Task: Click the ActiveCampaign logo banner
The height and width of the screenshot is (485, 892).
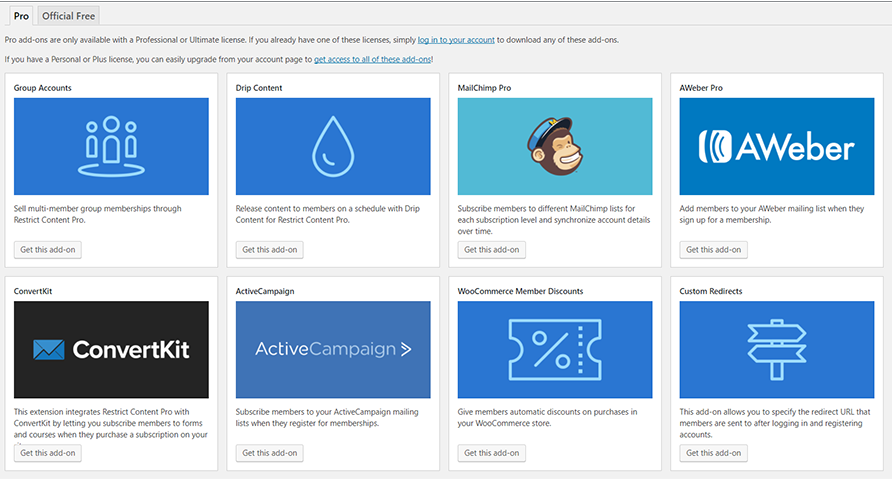Action: (x=333, y=349)
